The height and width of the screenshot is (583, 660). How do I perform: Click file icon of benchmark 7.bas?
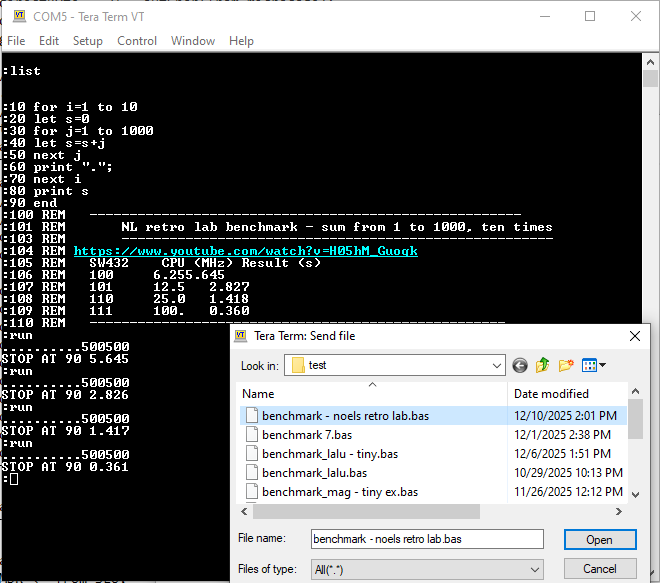click(x=251, y=435)
